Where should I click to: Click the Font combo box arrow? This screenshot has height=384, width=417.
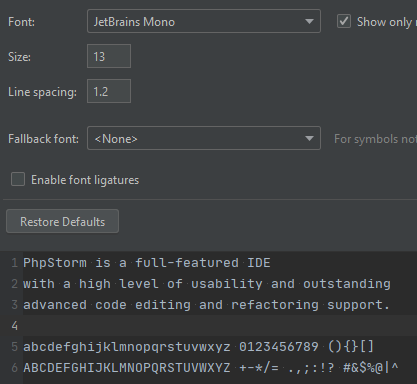click(x=309, y=22)
